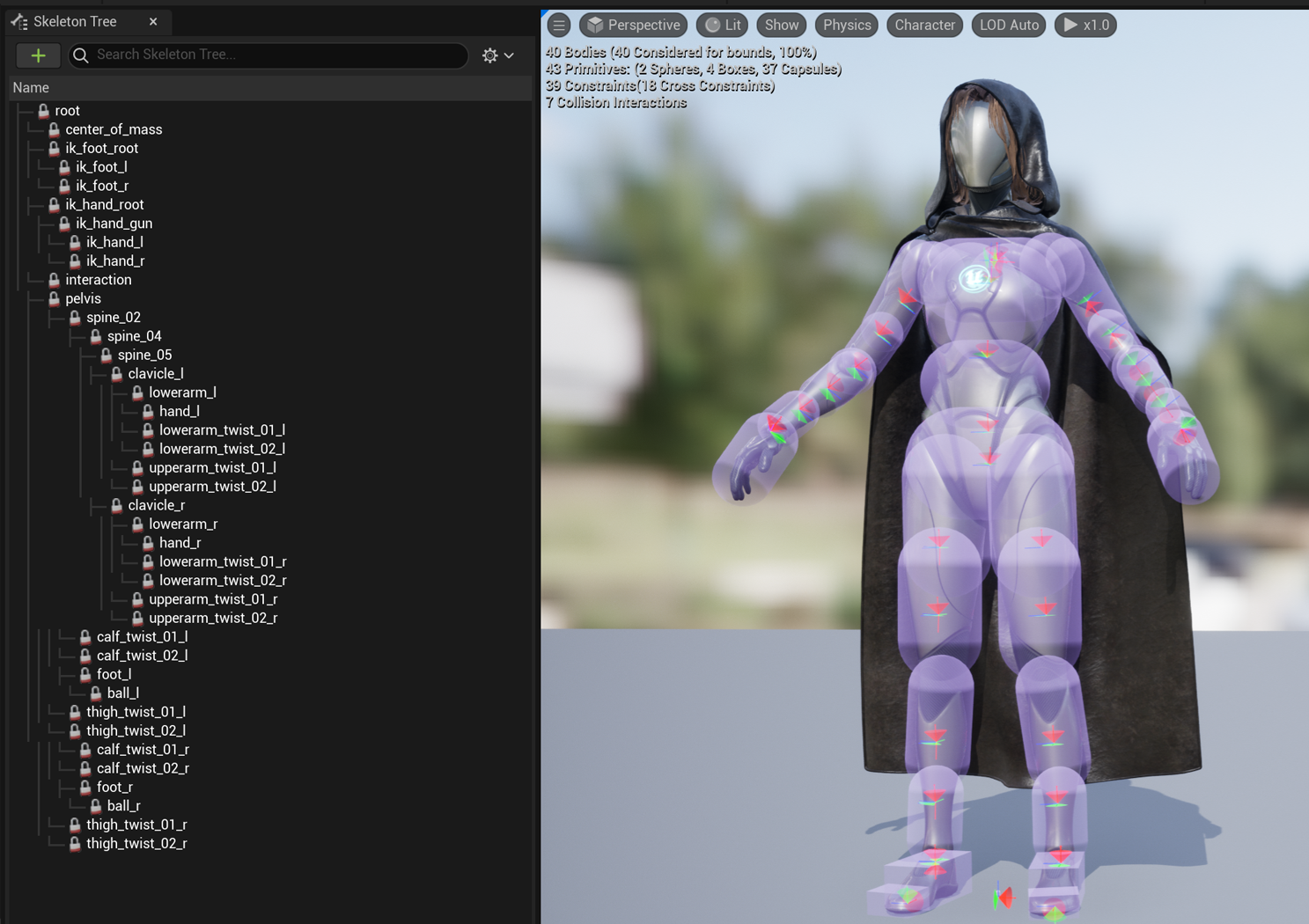Select the lowerarm_twist_01_r bone
The height and width of the screenshot is (924, 1309).
pos(223,561)
